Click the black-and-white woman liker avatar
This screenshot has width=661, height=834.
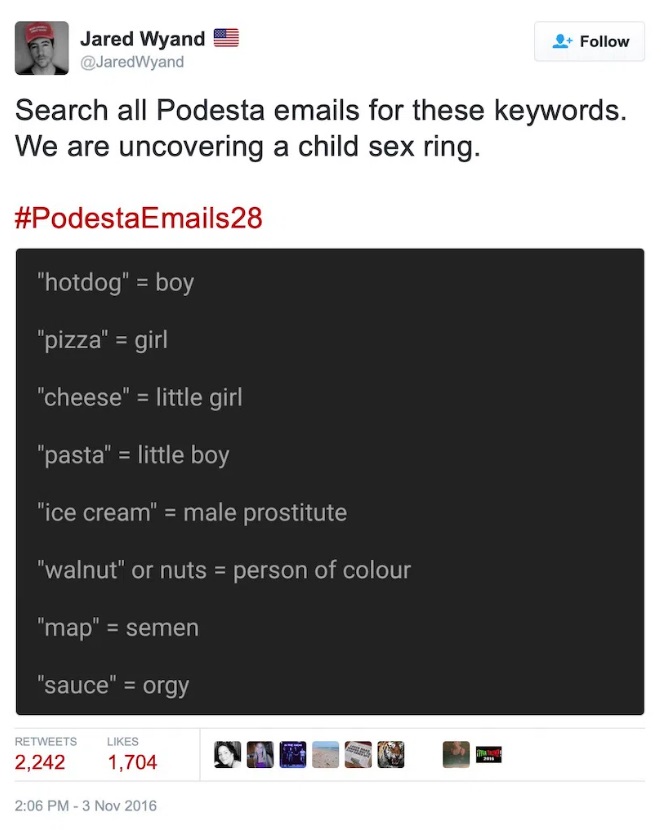228,755
